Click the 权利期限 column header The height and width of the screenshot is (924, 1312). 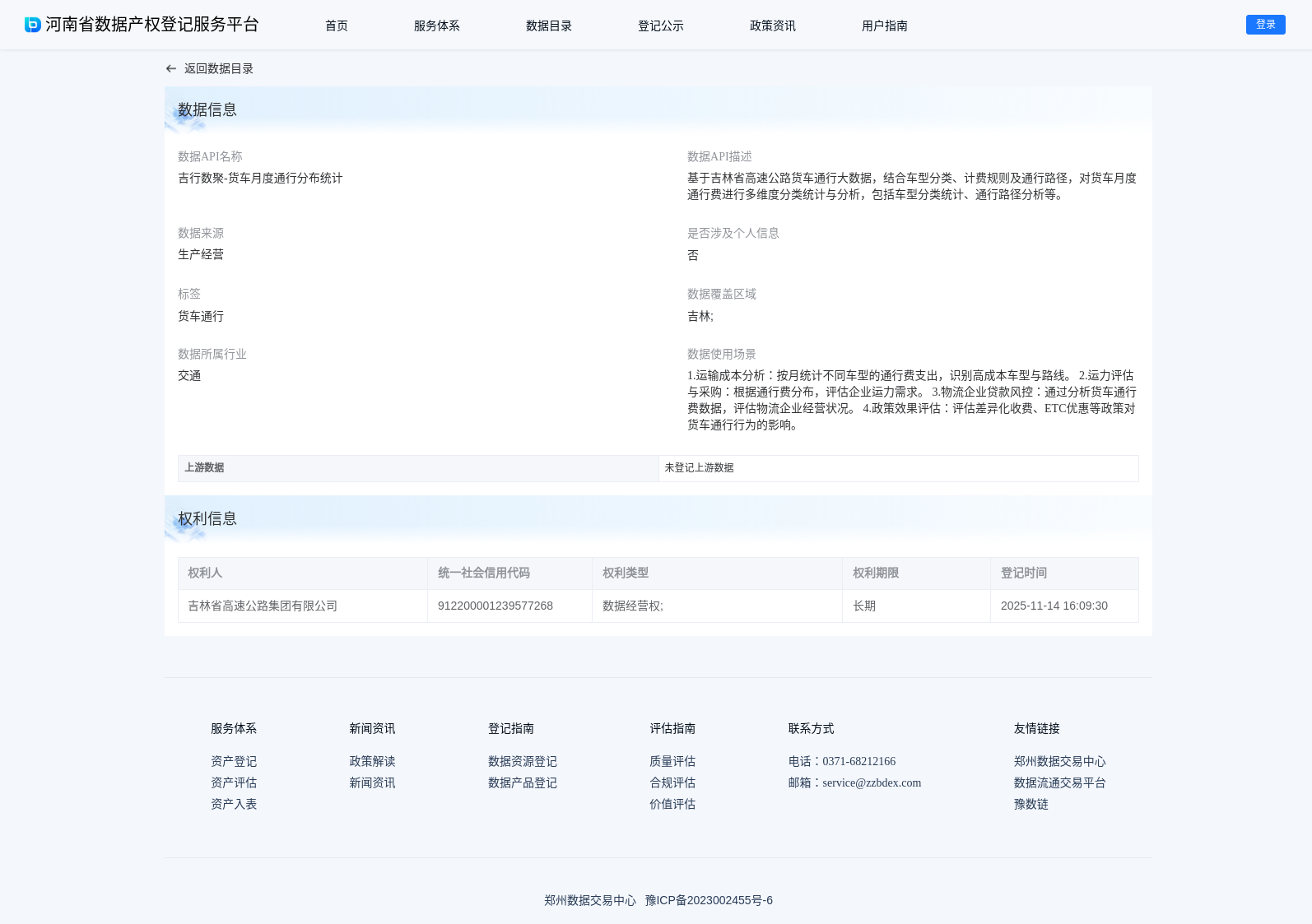point(917,573)
